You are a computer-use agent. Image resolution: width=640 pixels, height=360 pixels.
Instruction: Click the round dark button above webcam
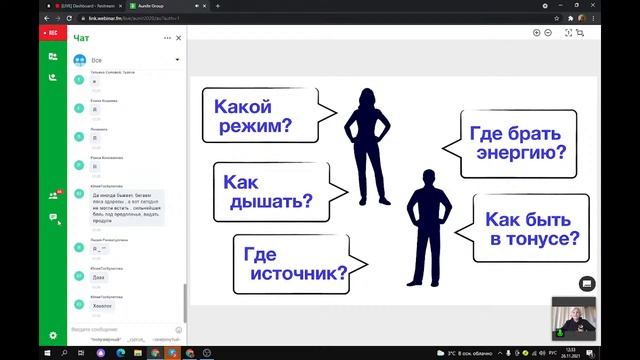[587, 284]
